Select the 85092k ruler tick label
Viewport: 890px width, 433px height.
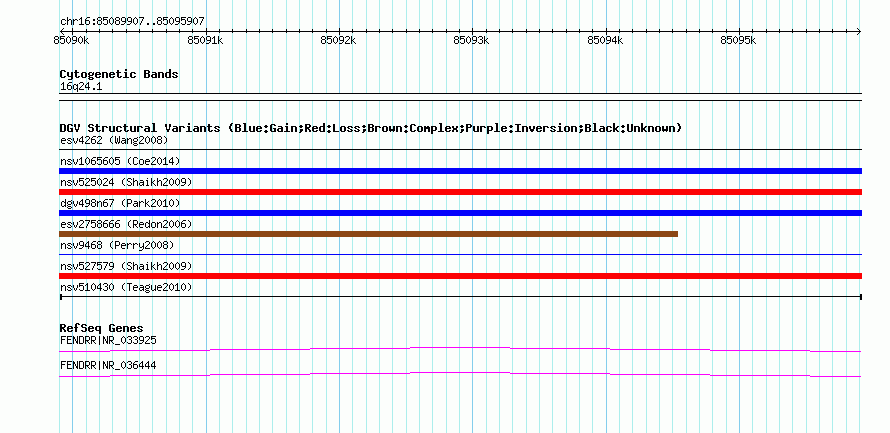pyautogui.click(x=339, y=40)
